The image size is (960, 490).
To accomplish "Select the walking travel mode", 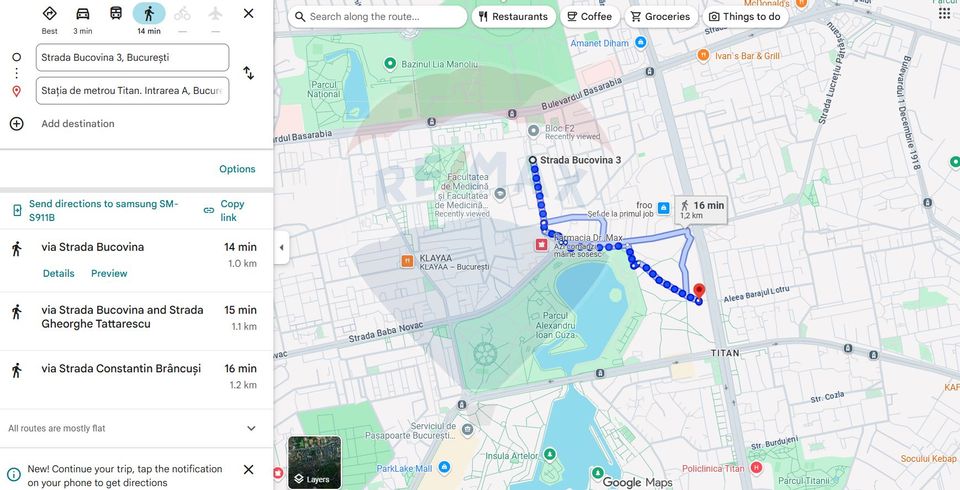I will click(x=149, y=13).
